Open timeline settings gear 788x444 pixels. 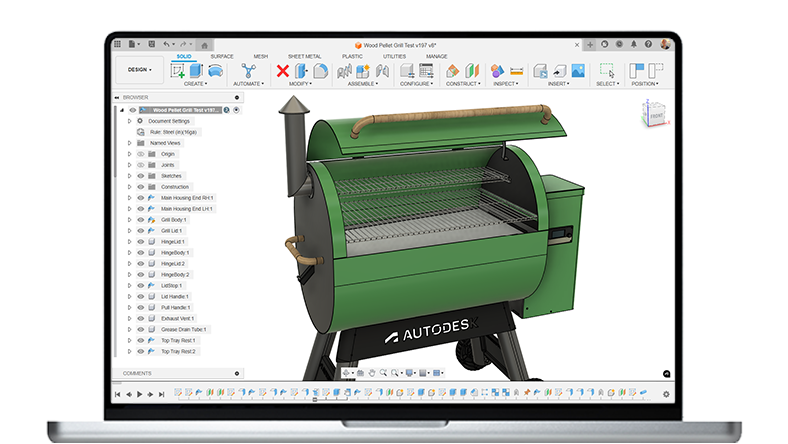pyautogui.click(x=666, y=394)
